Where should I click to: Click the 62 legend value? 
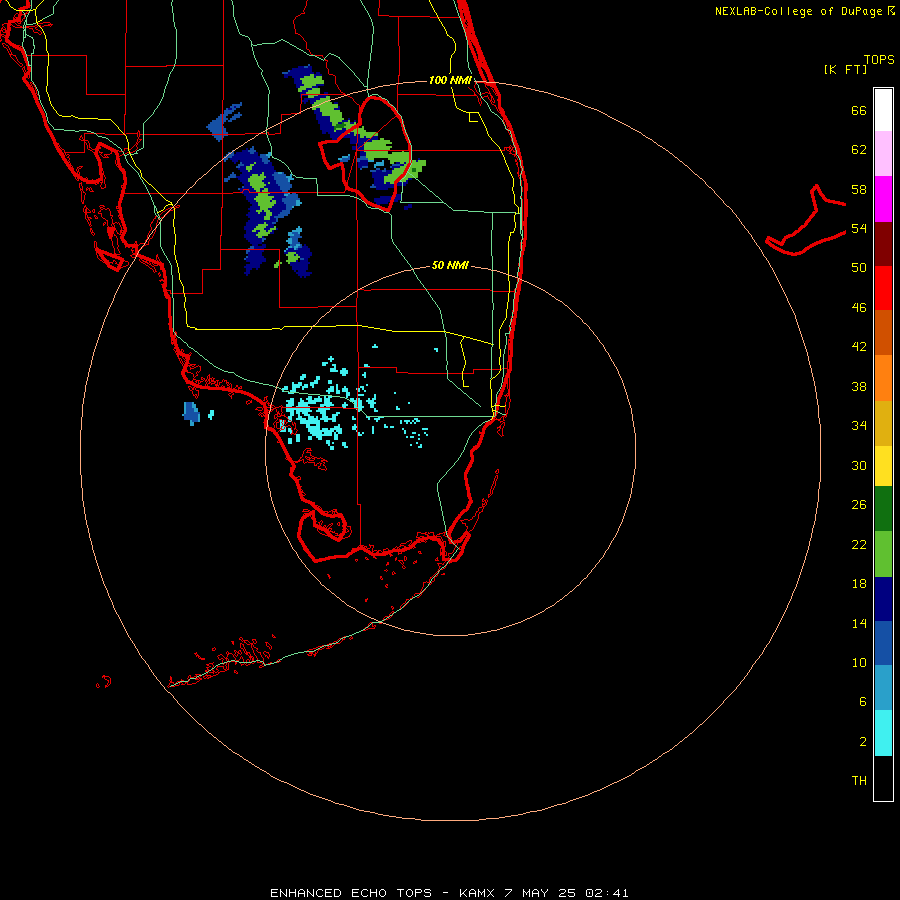[859, 150]
